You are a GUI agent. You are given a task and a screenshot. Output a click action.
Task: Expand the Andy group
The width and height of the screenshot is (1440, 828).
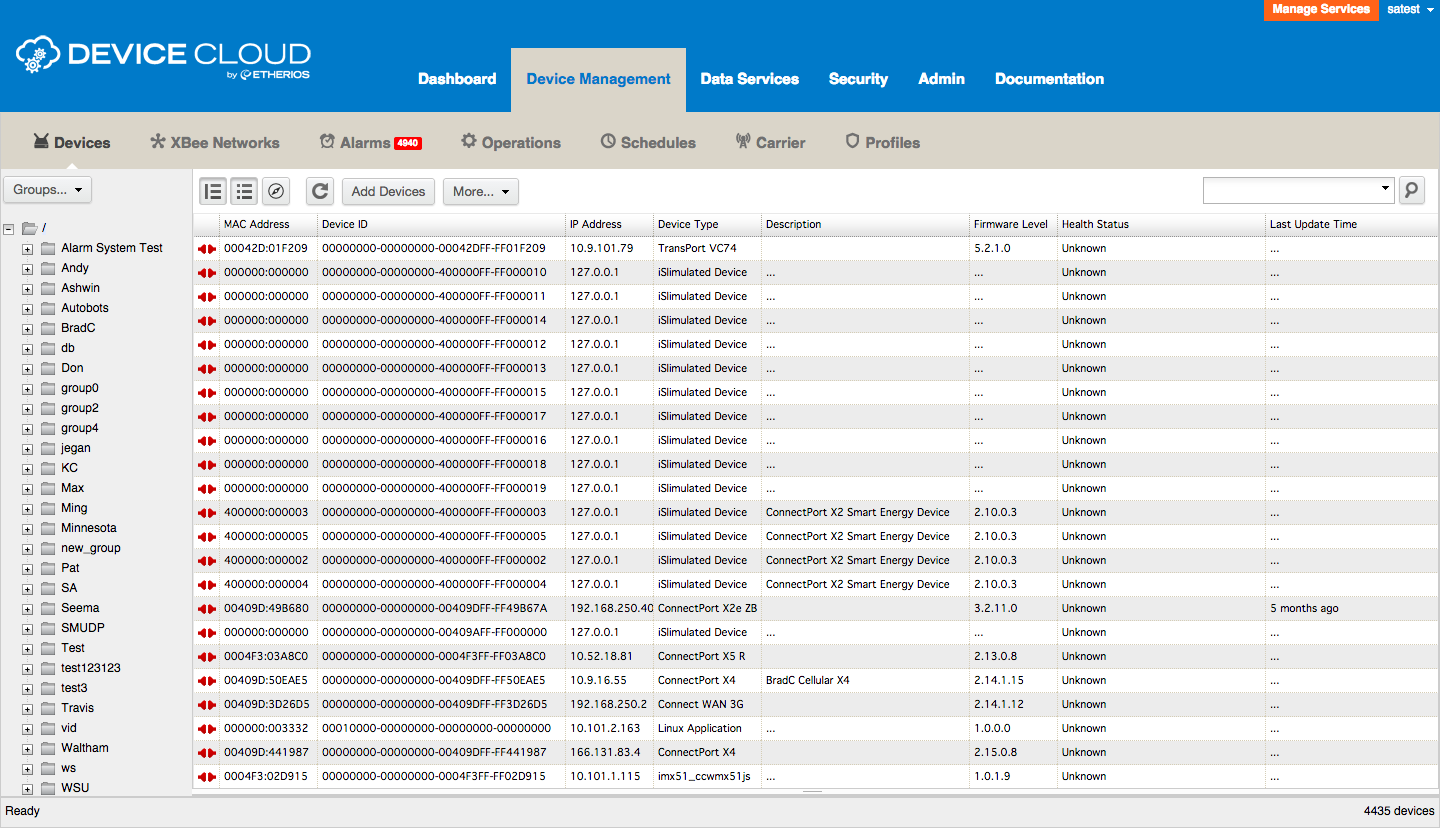[27, 268]
